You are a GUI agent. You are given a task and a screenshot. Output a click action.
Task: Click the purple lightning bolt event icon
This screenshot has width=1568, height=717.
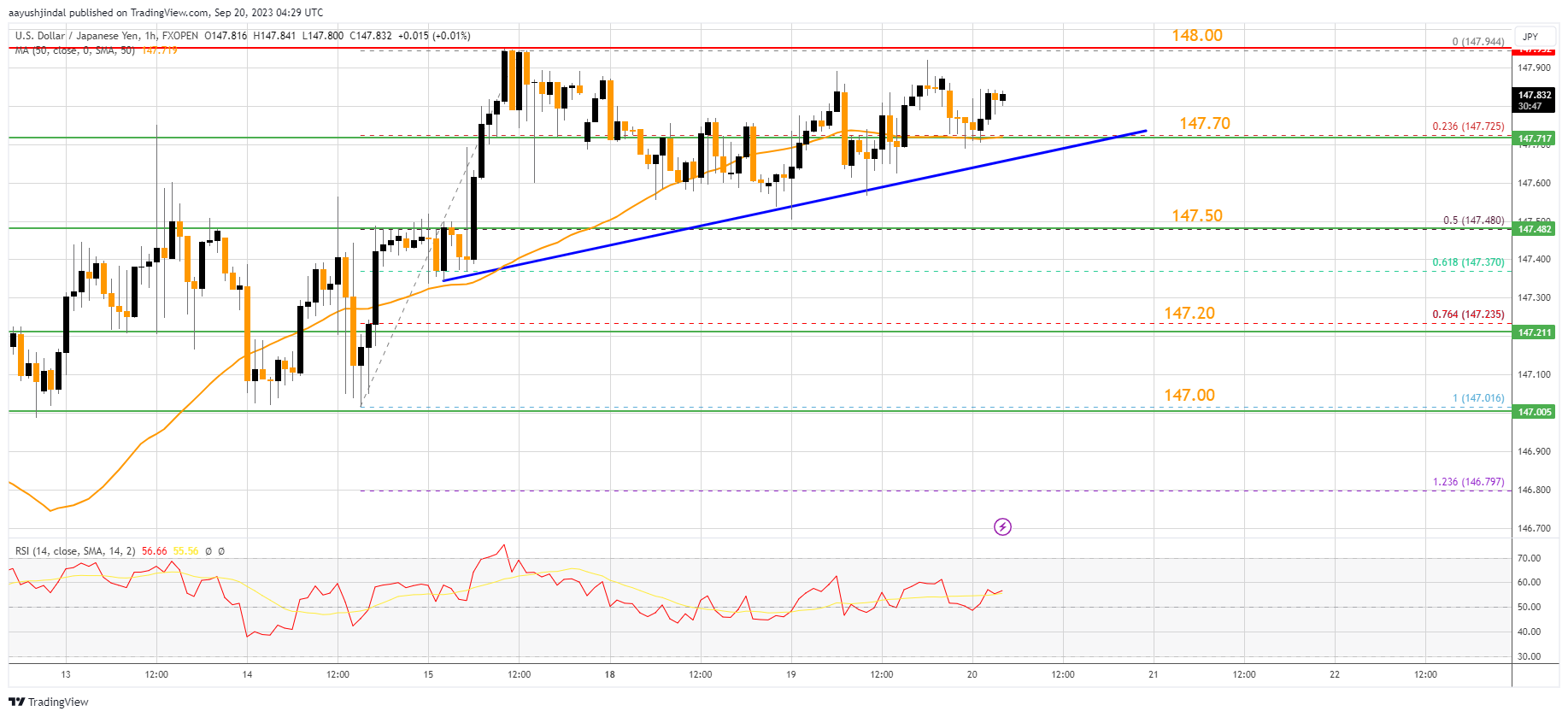click(1002, 526)
